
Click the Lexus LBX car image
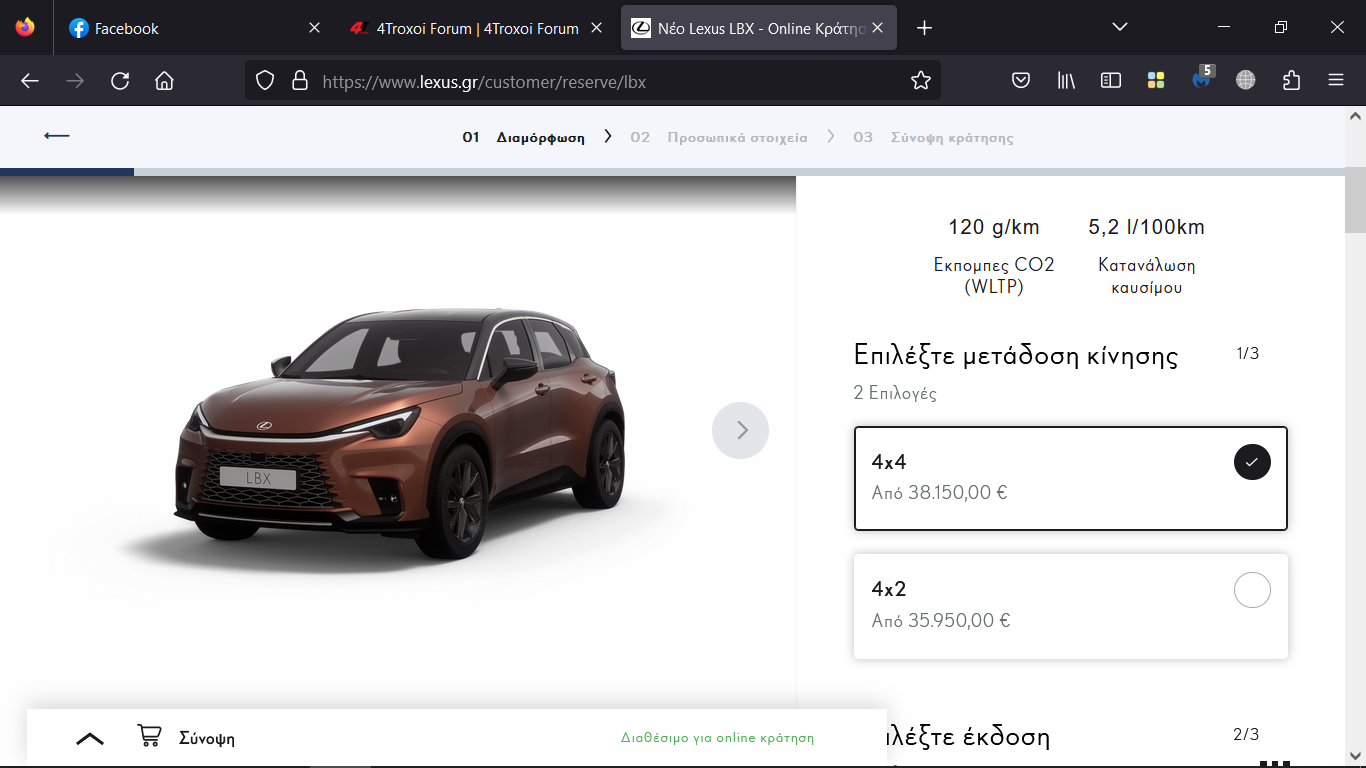click(400, 432)
